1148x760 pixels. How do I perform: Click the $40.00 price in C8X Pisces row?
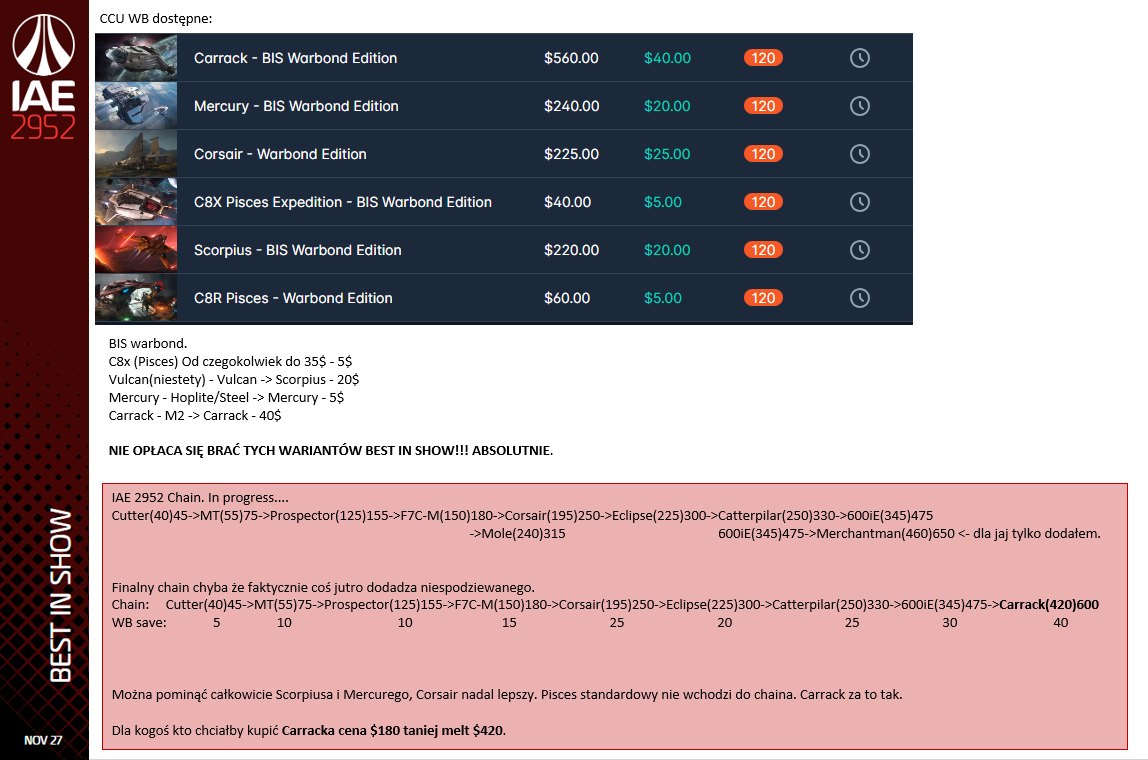point(567,202)
